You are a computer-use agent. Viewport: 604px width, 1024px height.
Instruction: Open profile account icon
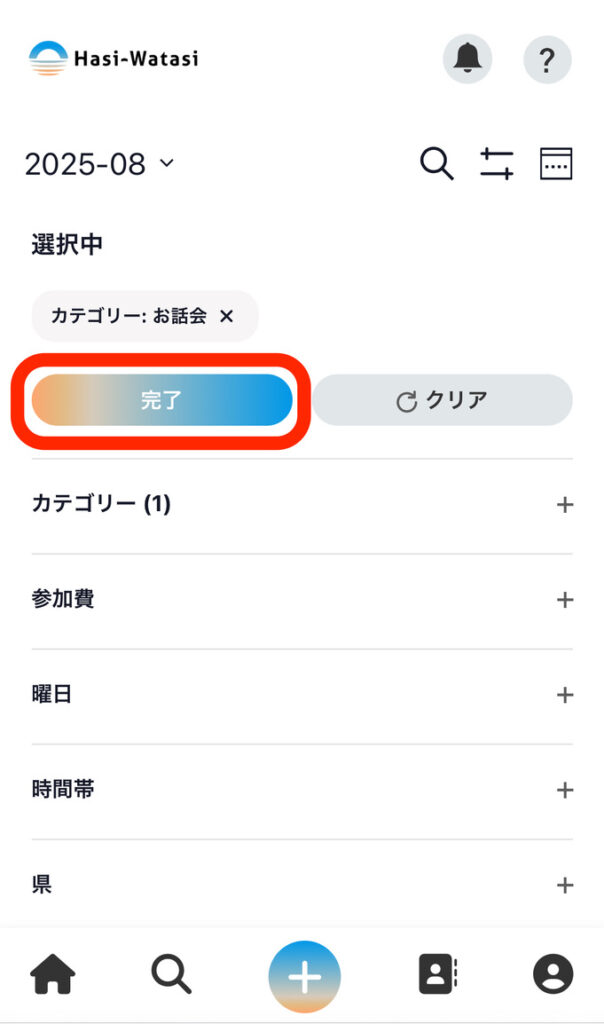553,974
